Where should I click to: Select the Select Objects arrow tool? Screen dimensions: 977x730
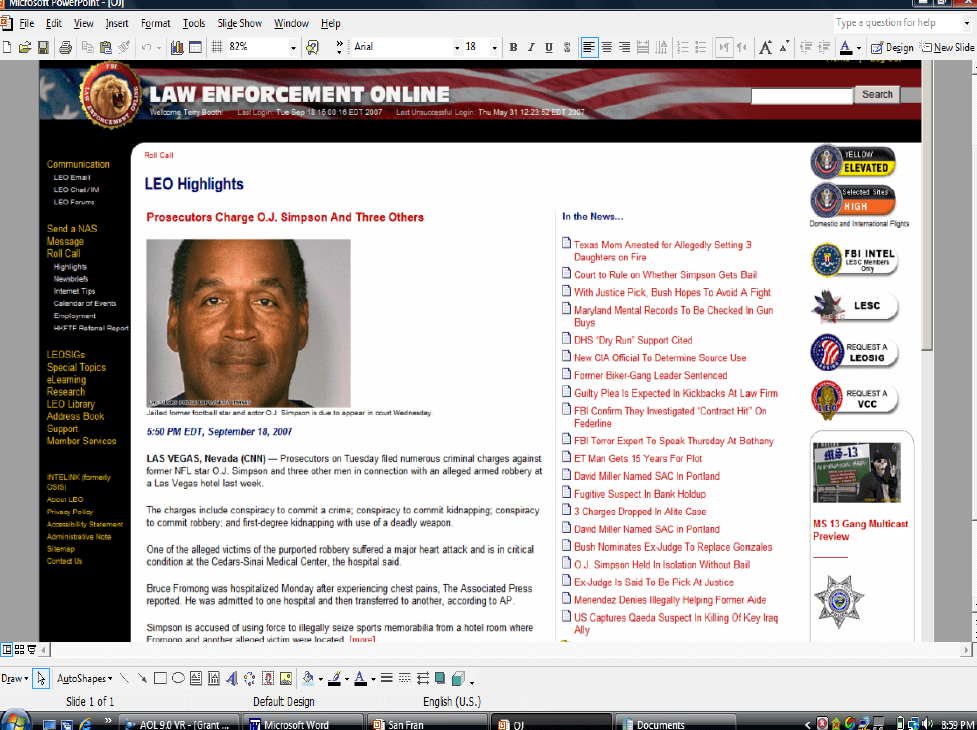41,678
